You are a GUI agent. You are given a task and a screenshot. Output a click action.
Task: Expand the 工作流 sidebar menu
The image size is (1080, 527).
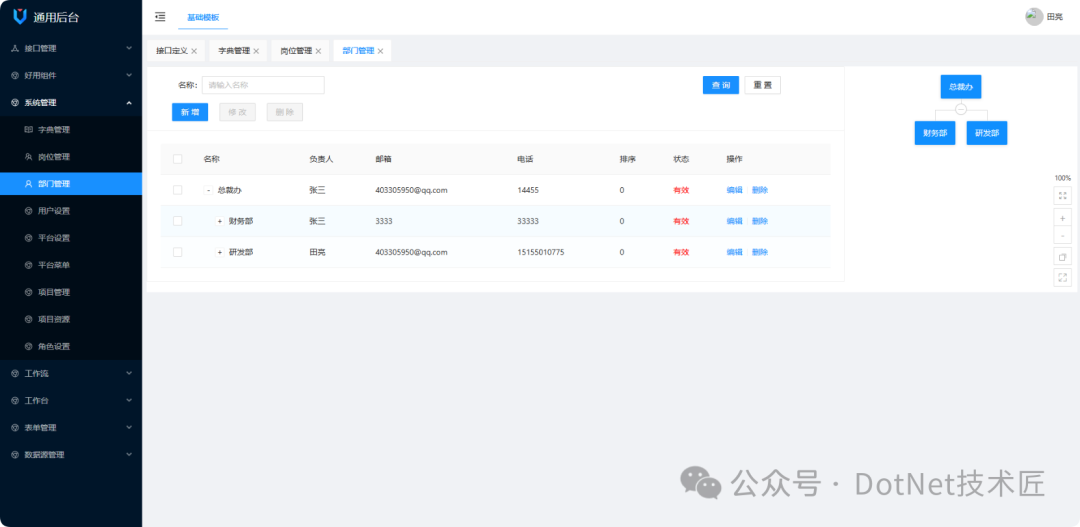point(70,373)
